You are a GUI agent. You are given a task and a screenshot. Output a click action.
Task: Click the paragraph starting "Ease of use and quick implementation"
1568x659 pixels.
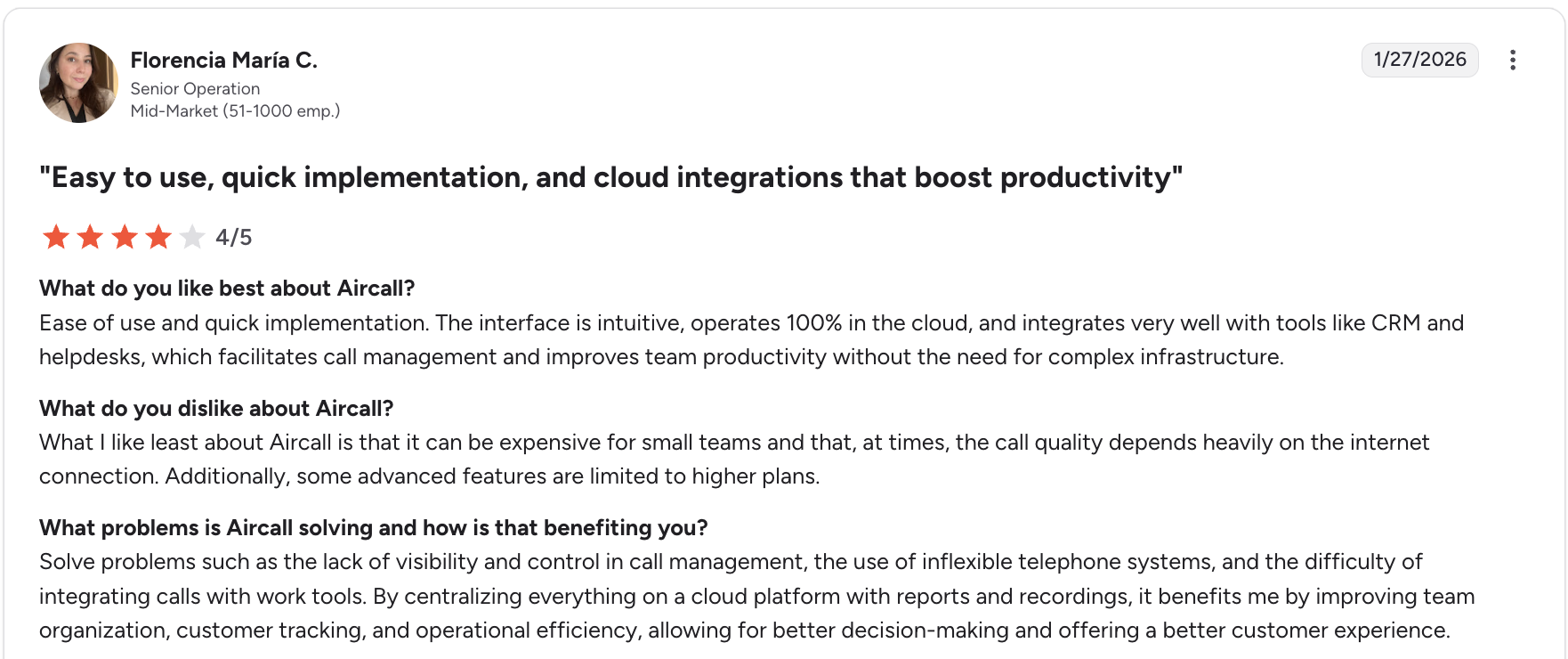(x=752, y=339)
